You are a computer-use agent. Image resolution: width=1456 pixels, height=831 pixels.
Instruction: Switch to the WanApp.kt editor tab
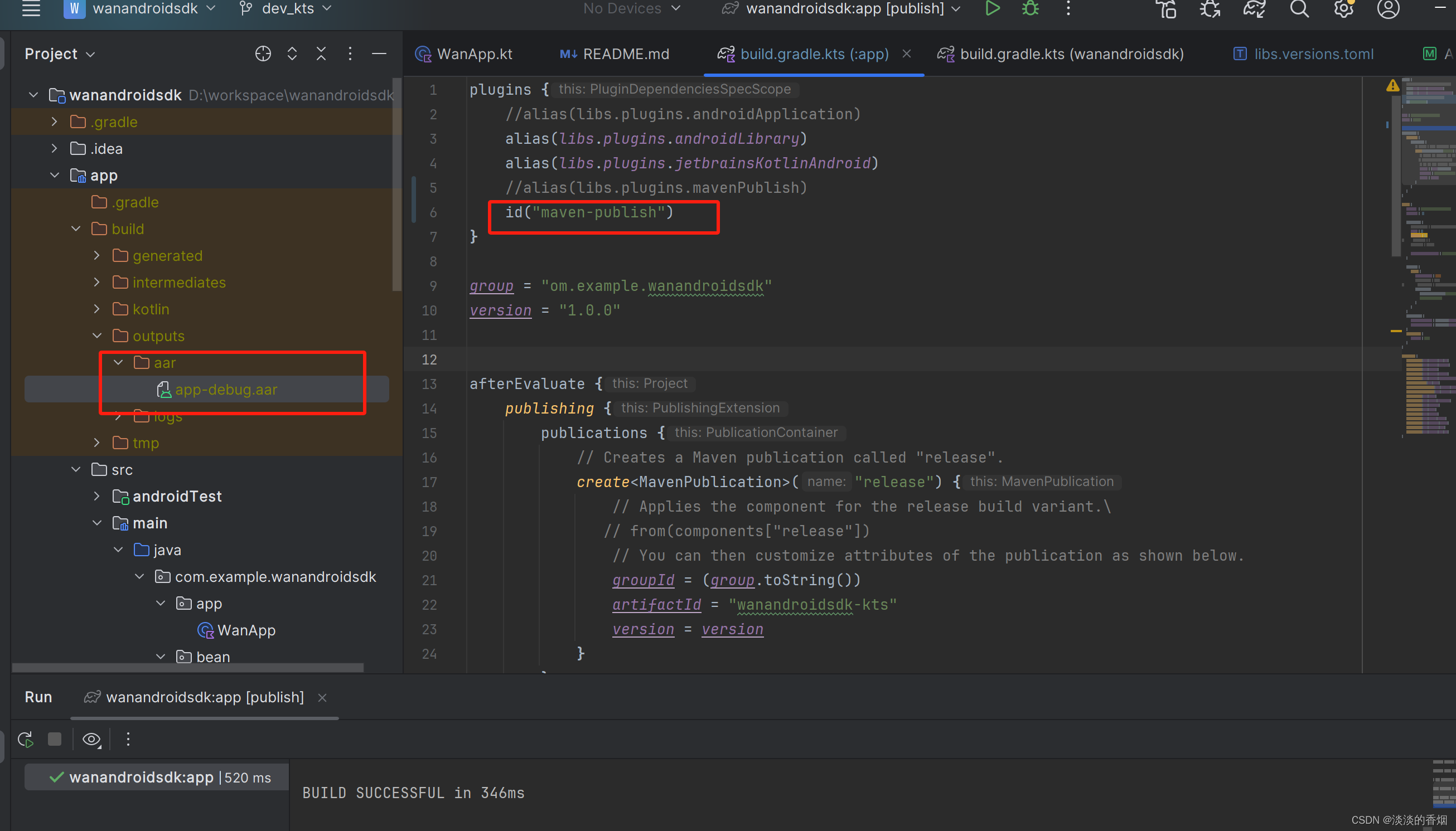pos(463,54)
